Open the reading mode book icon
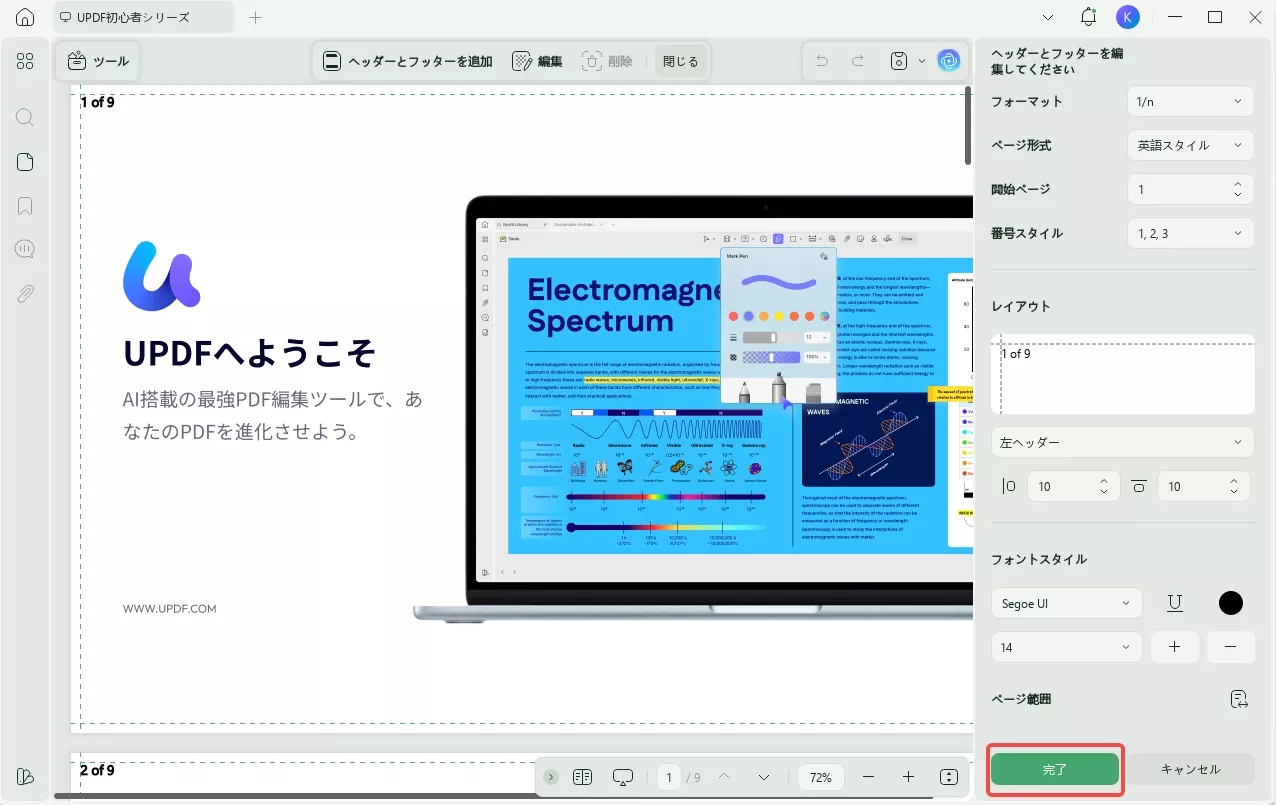Image resolution: width=1276 pixels, height=805 pixels. click(582, 777)
